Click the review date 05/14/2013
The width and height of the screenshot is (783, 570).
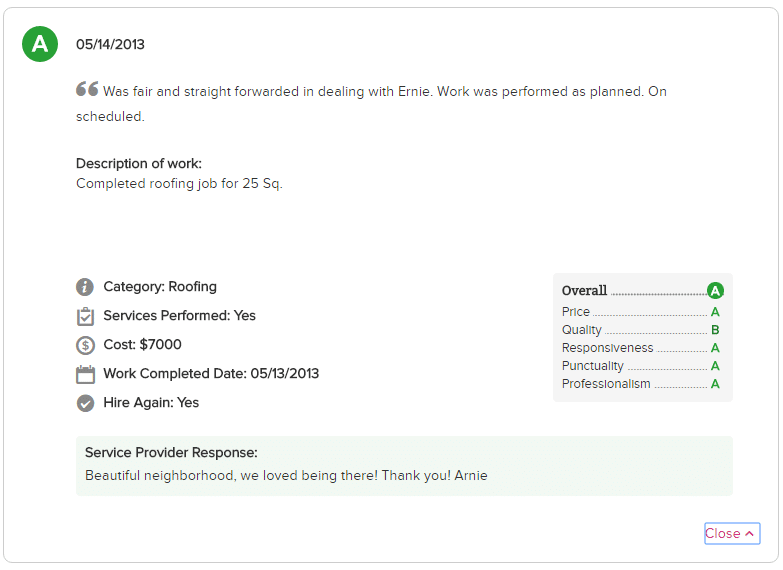pyautogui.click(x=110, y=44)
